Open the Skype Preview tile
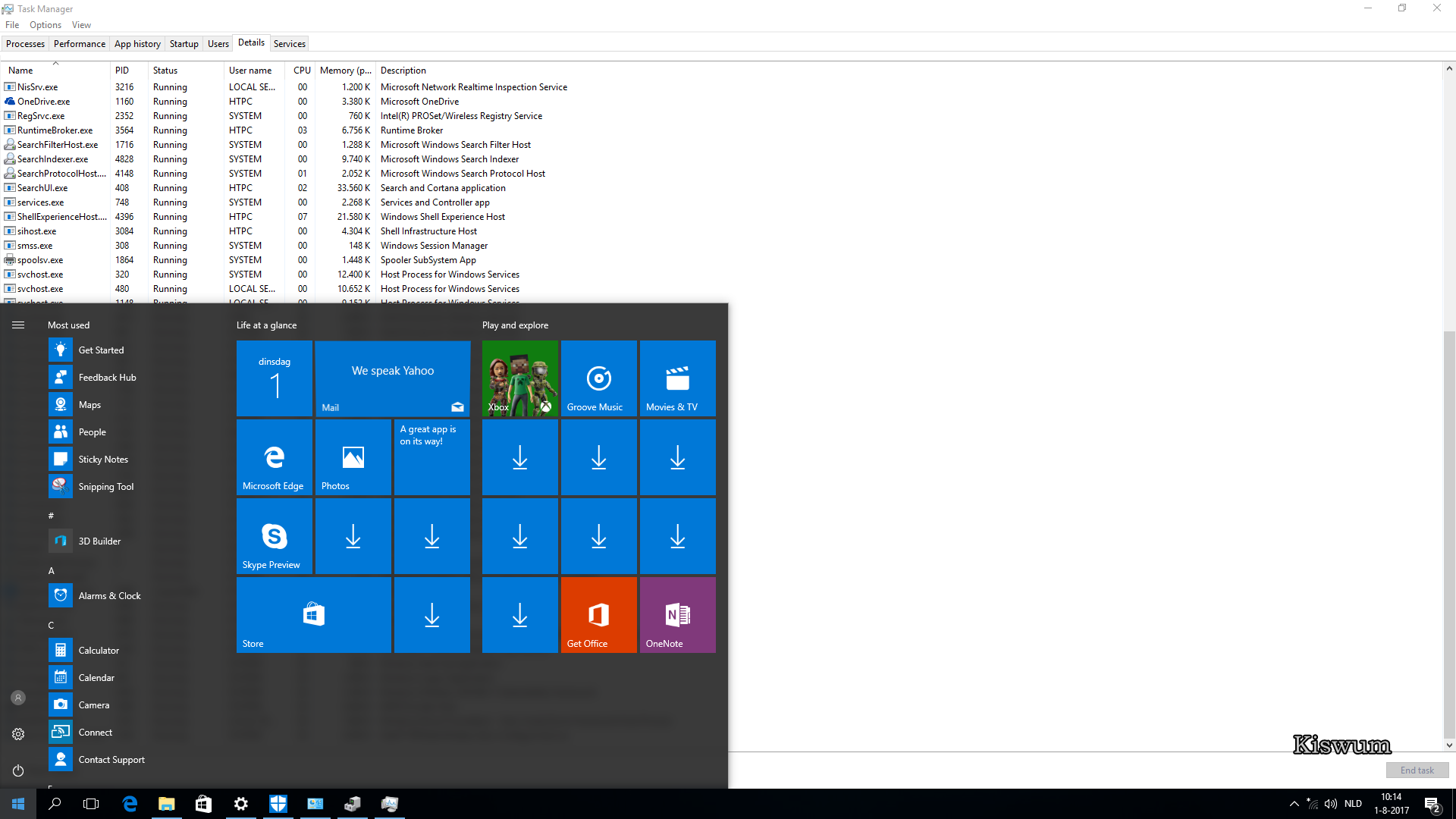 (x=275, y=536)
